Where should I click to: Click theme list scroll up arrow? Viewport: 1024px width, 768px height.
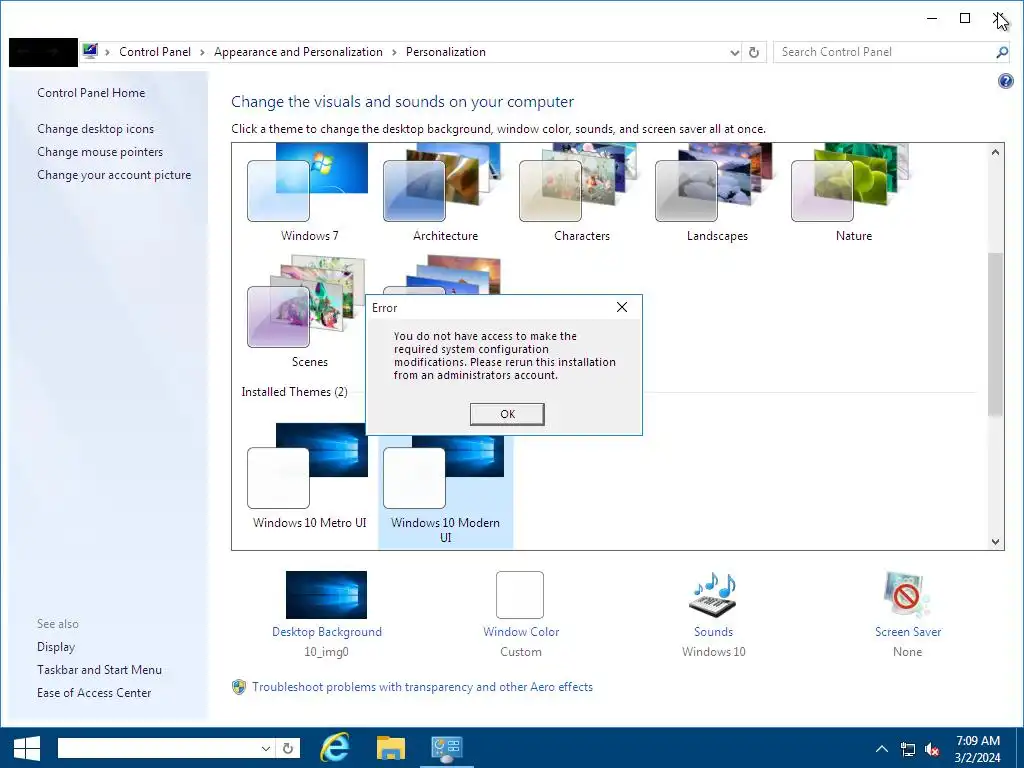click(995, 152)
